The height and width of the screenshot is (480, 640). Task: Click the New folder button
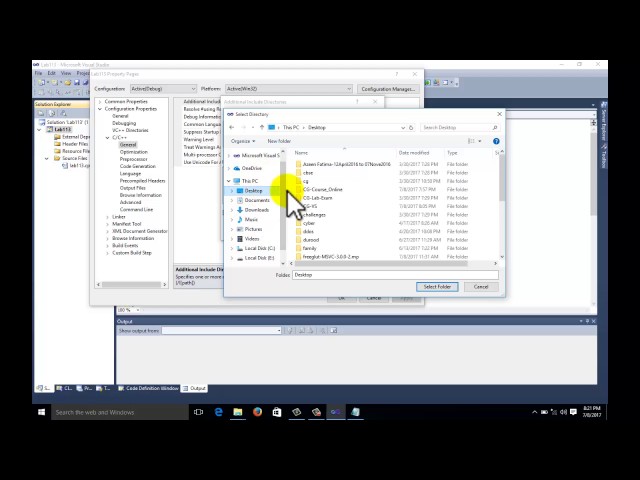[x=279, y=141]
